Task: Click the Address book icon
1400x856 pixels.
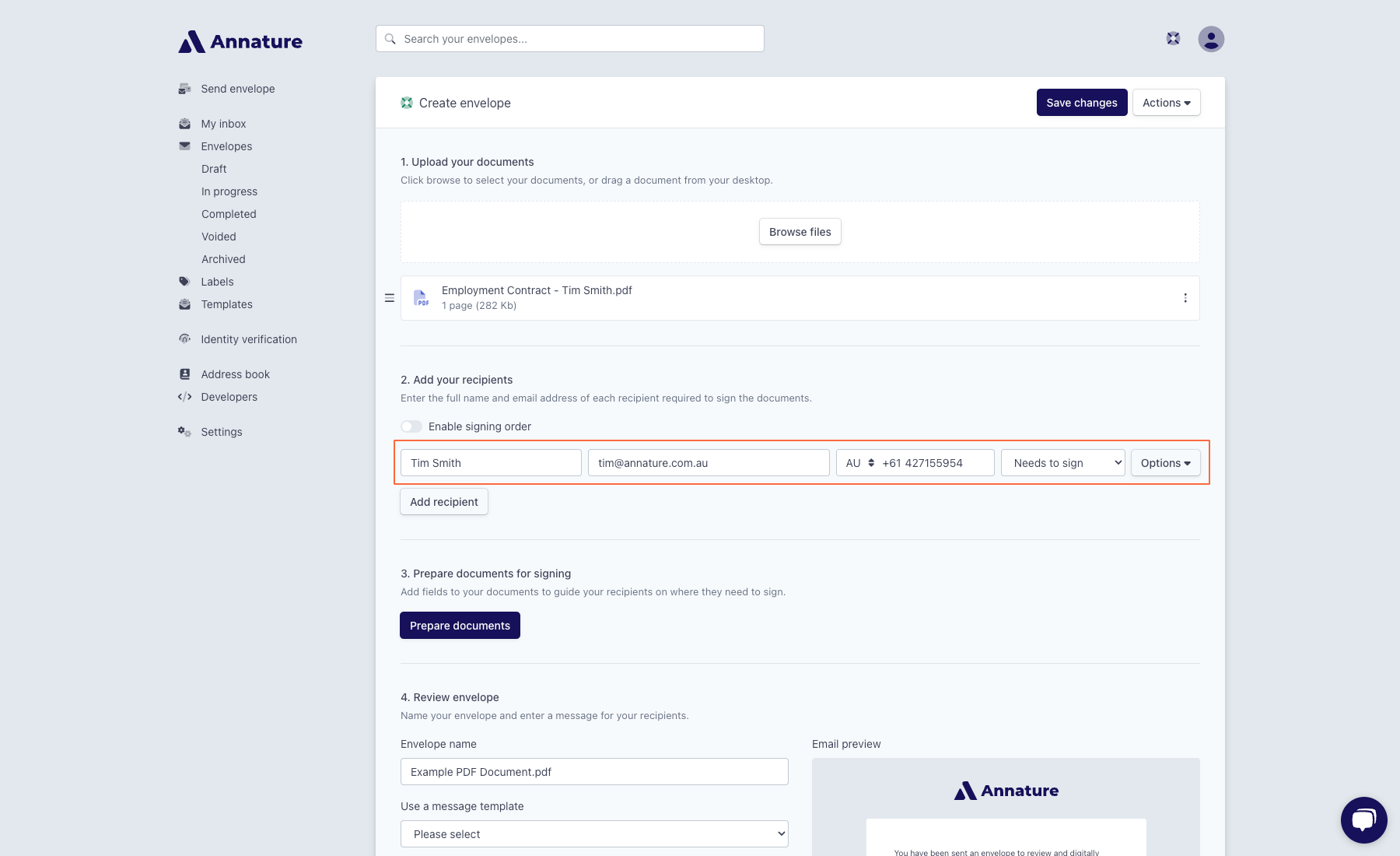Action: (x=184, y=374)
